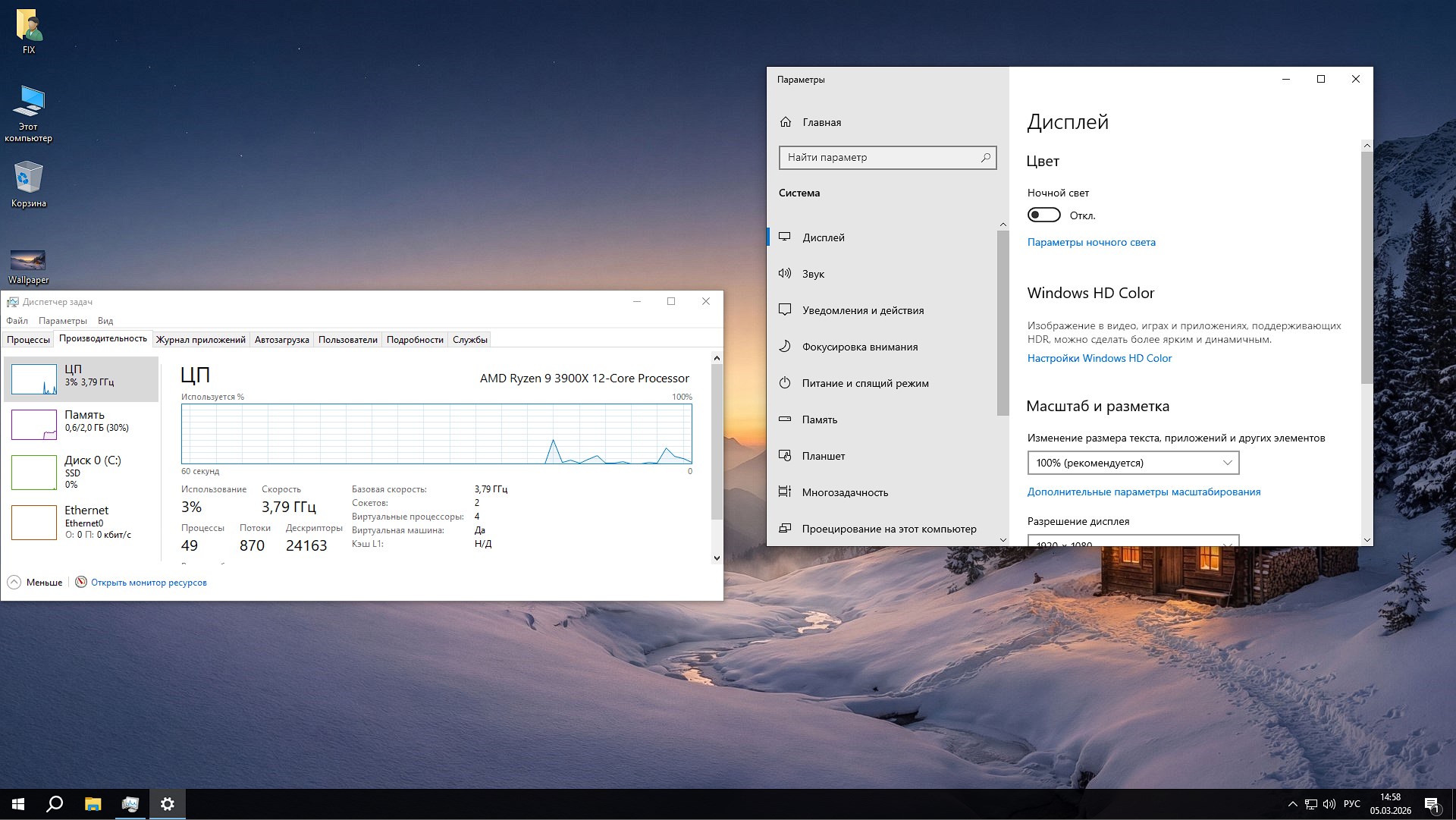Open Дополнительные параметры масштабирования link

(x=1144, y=492)
